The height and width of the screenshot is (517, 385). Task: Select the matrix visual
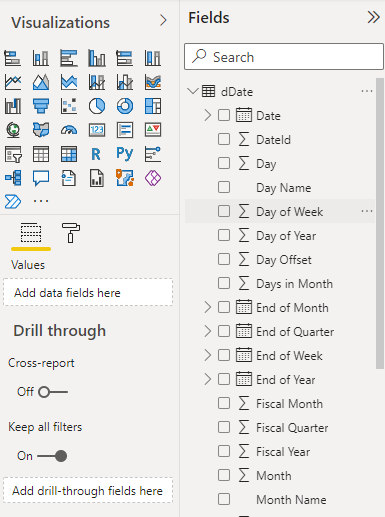[69, 154]
